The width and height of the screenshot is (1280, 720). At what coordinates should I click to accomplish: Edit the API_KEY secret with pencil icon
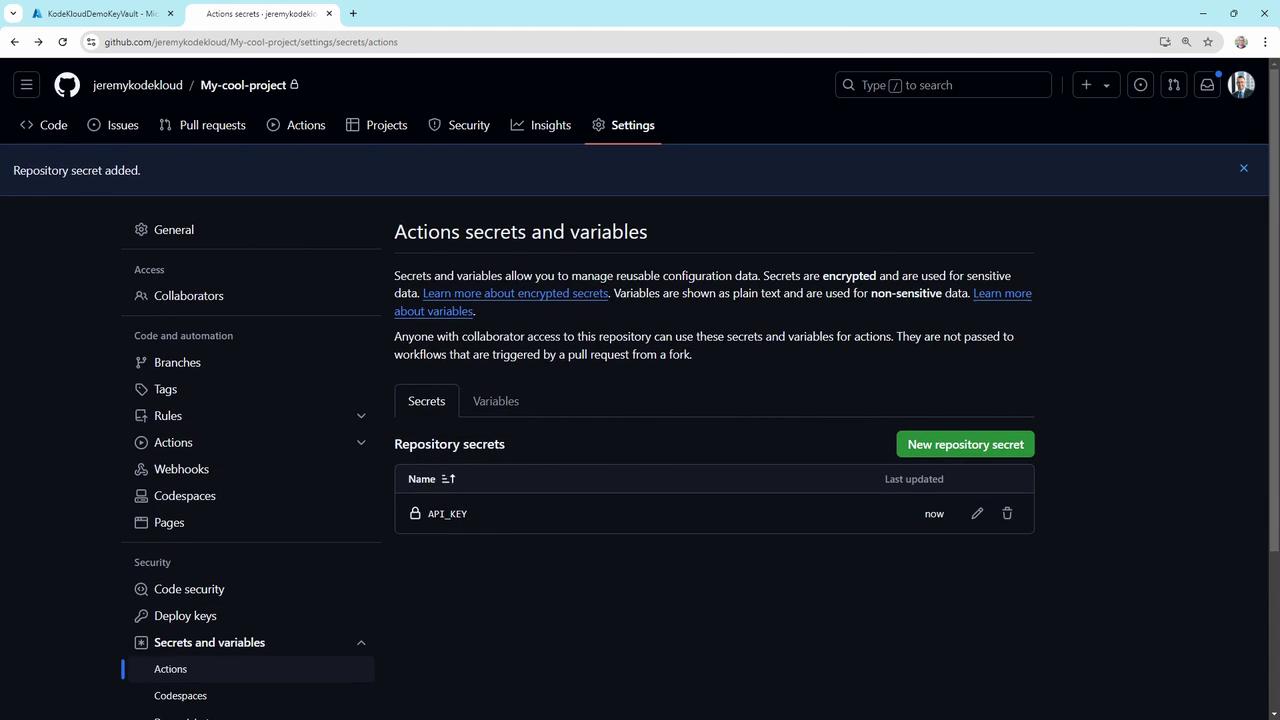pos(977,513)
